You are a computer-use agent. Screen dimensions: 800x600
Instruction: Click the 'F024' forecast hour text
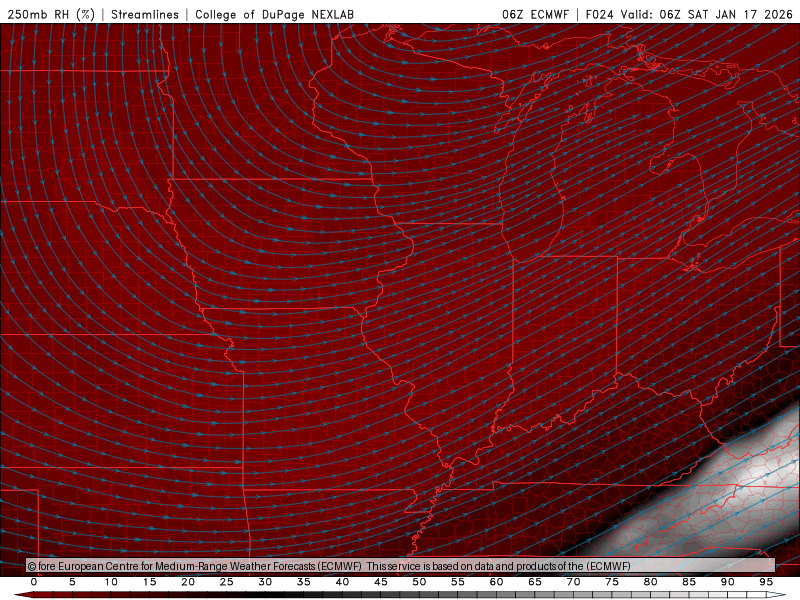point(599,14)
